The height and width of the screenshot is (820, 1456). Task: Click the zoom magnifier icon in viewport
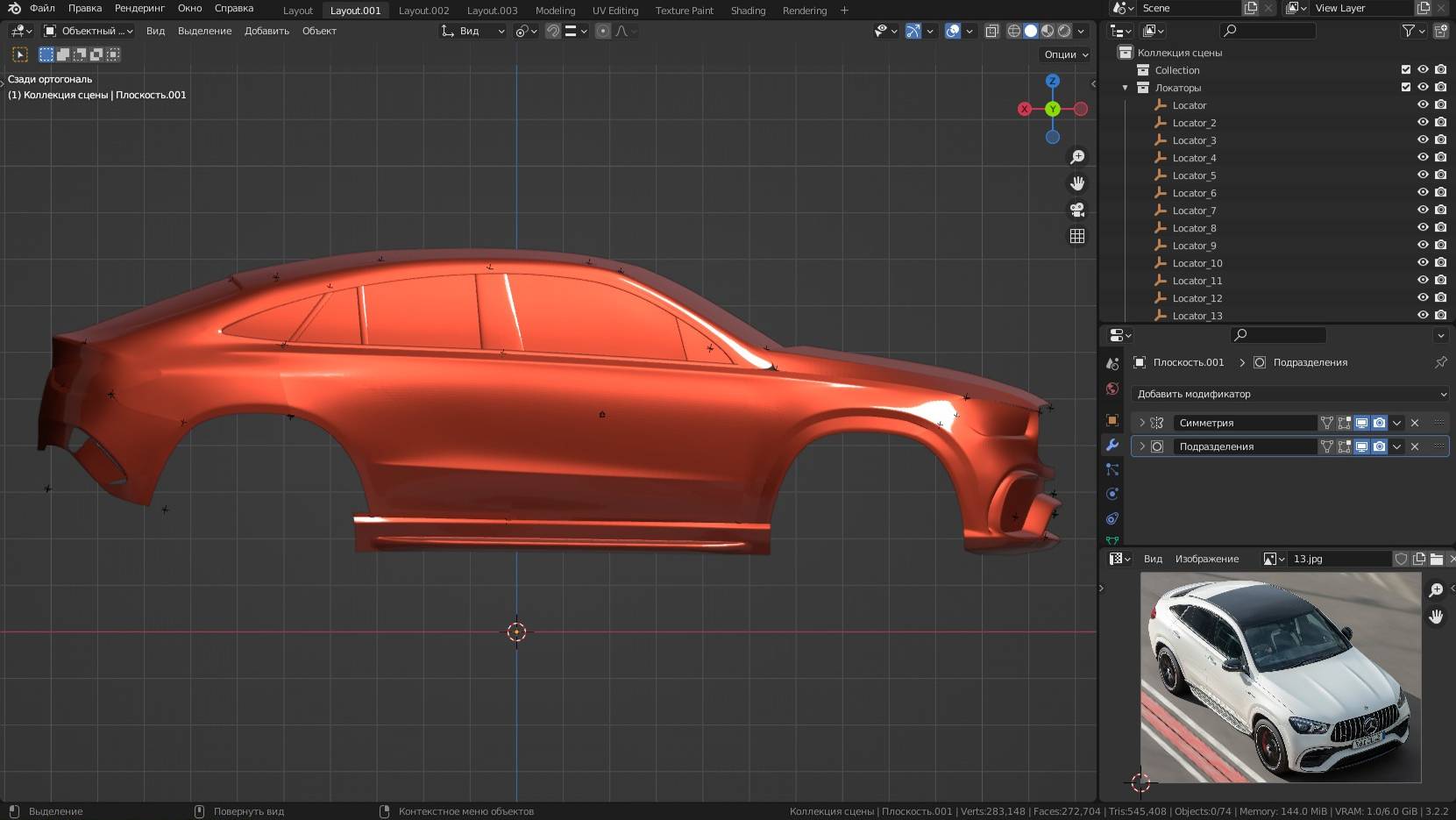(1077, 157)
